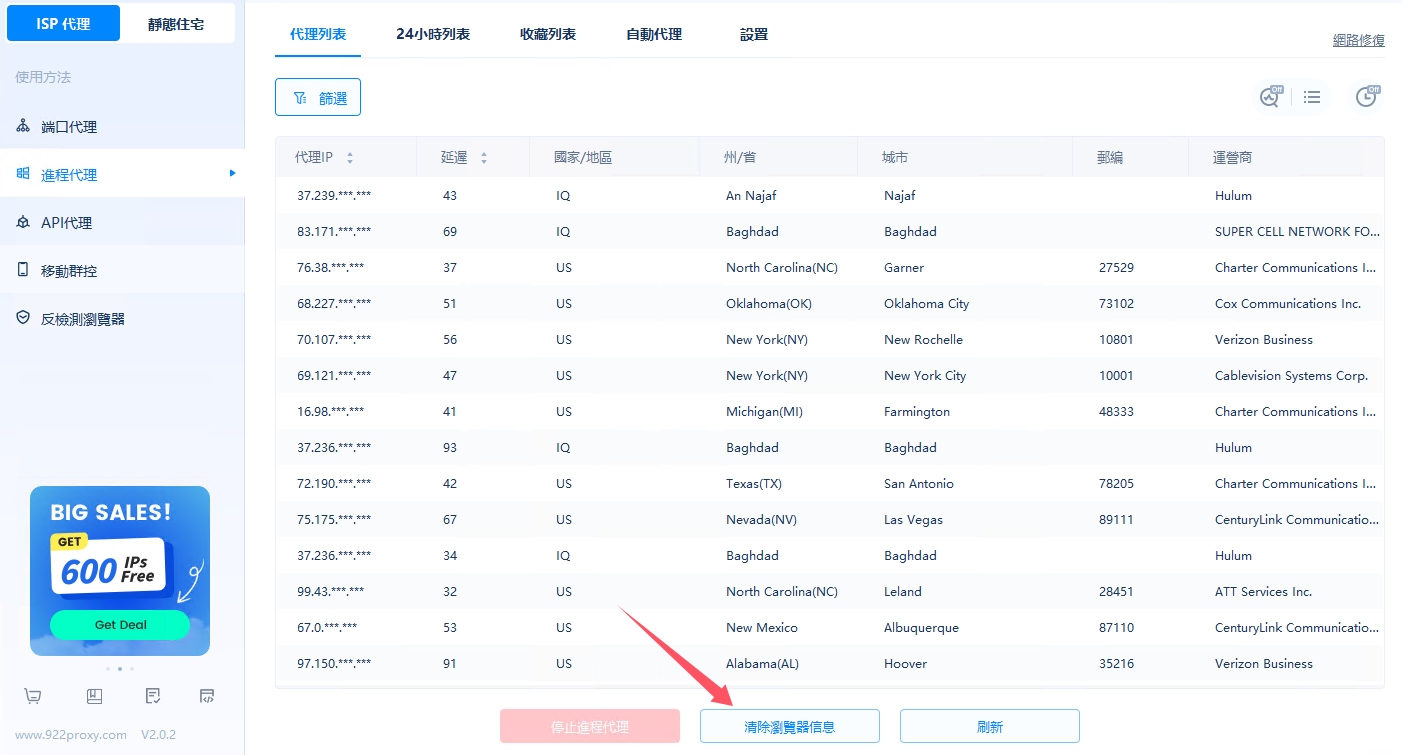
Task: Open the 自動代理 tab
Action: point(653,34)
